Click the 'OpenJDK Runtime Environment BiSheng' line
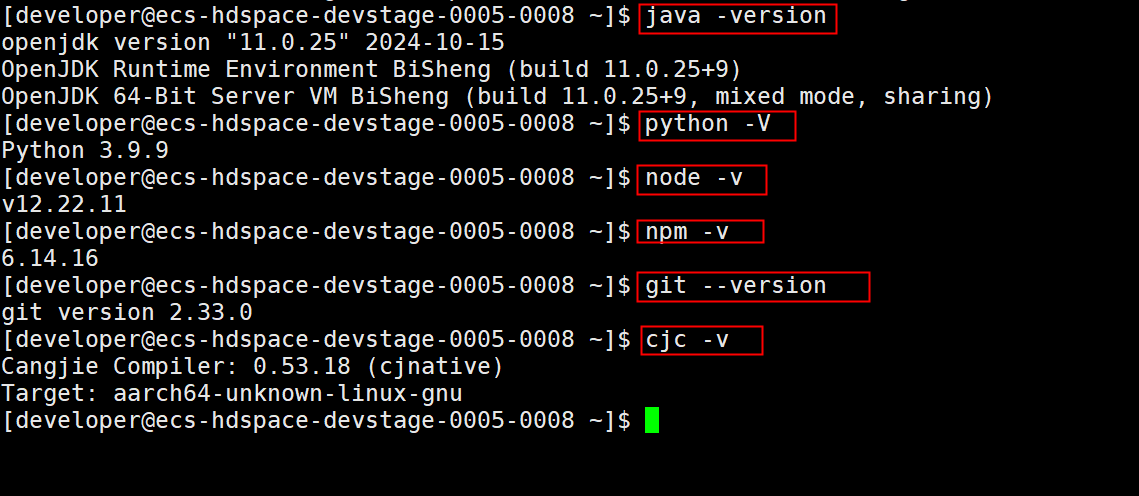1139x496 pixels. click(371, 70)
